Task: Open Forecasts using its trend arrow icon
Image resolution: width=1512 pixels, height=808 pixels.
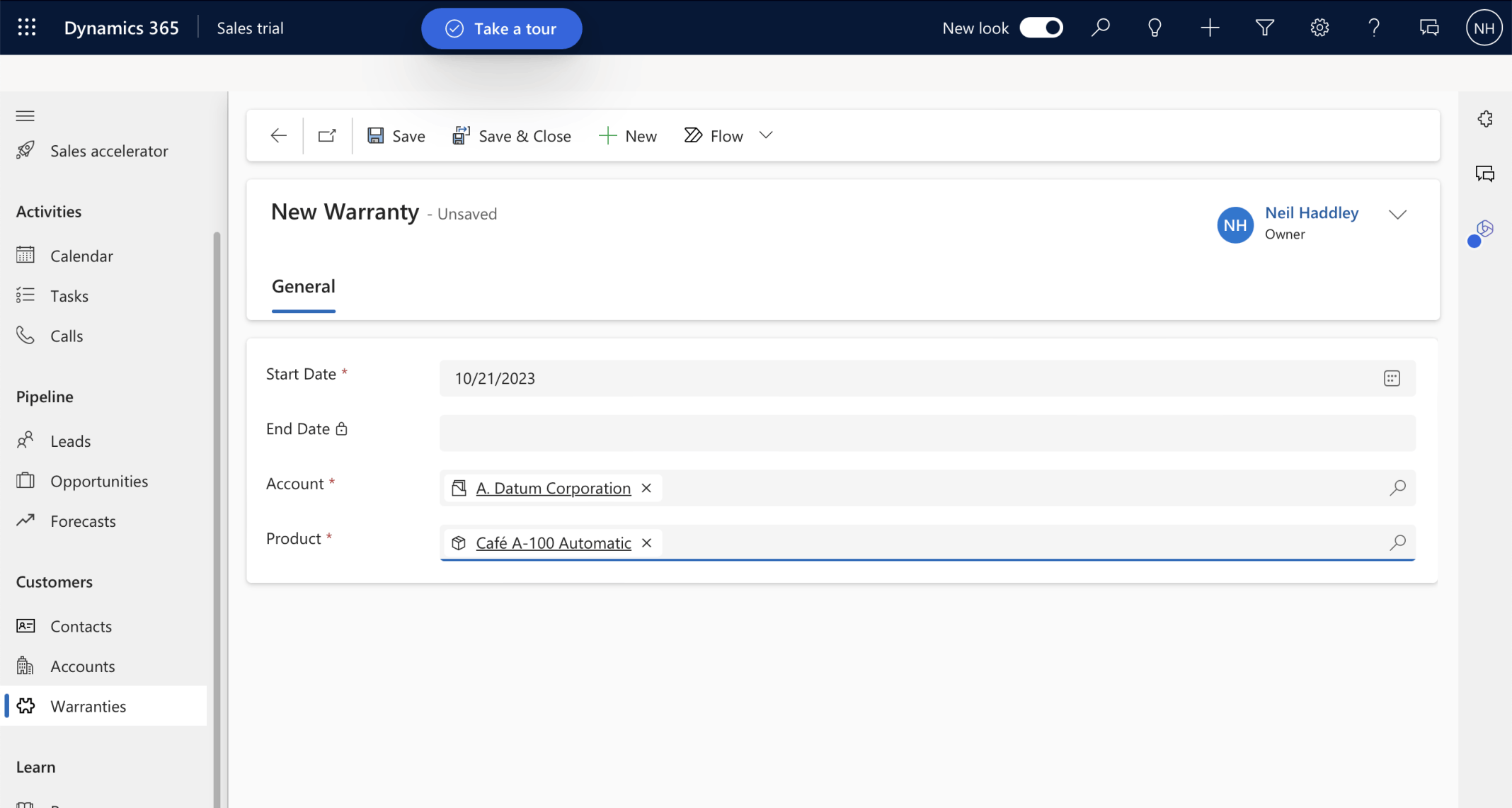Action: (x=25, y=520)
